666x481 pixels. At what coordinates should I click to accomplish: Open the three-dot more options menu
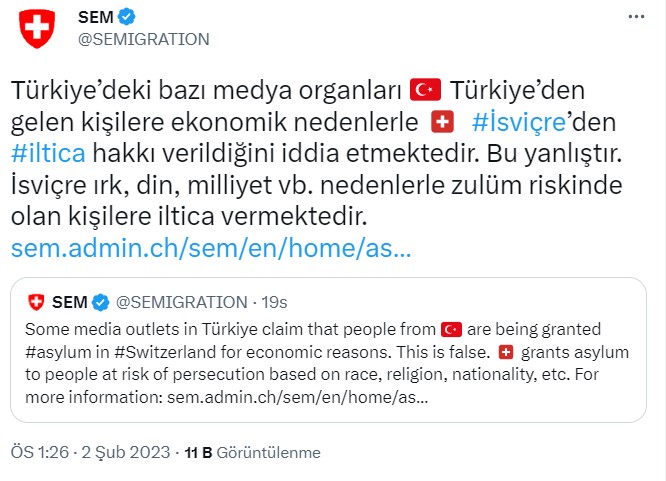[636, 17]
